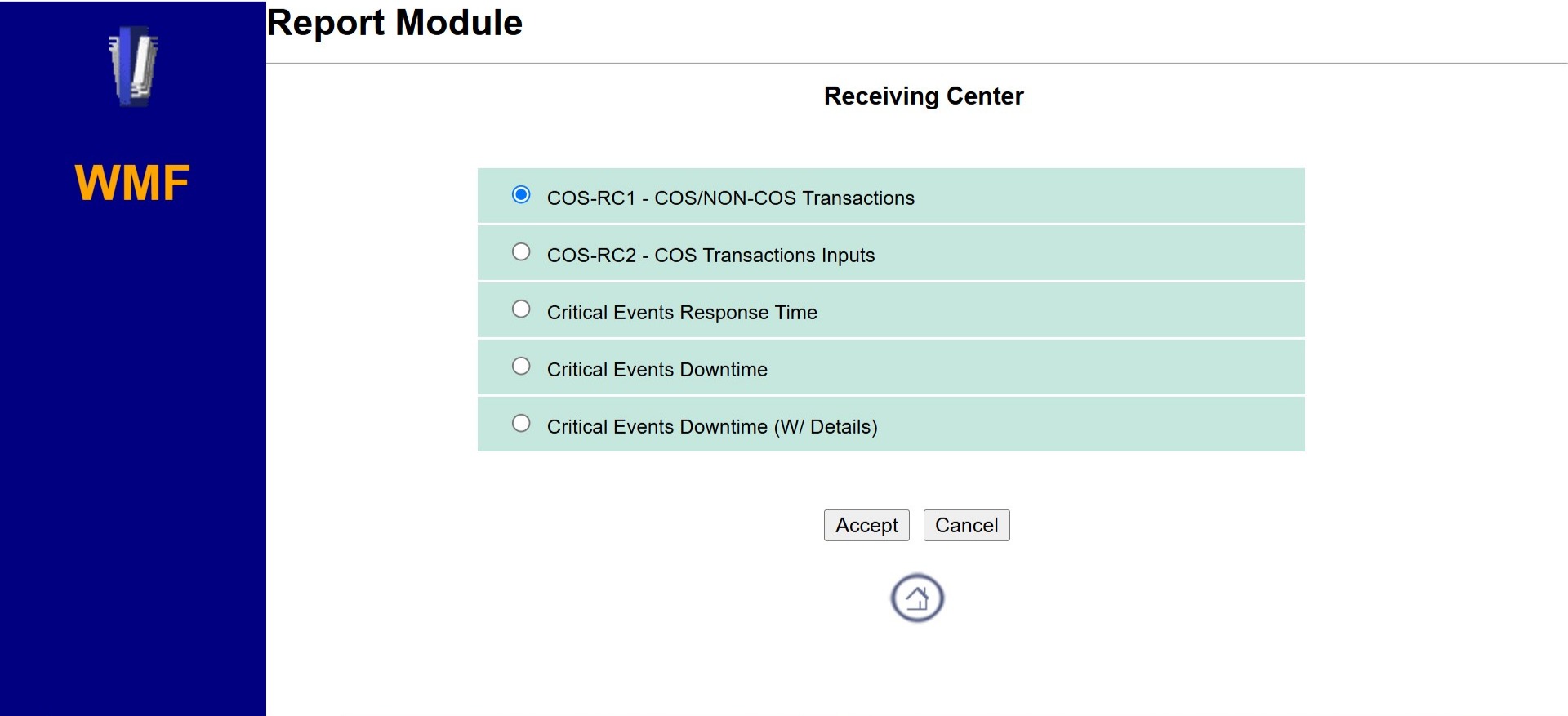Click the Cancel button

pos(967,525)
